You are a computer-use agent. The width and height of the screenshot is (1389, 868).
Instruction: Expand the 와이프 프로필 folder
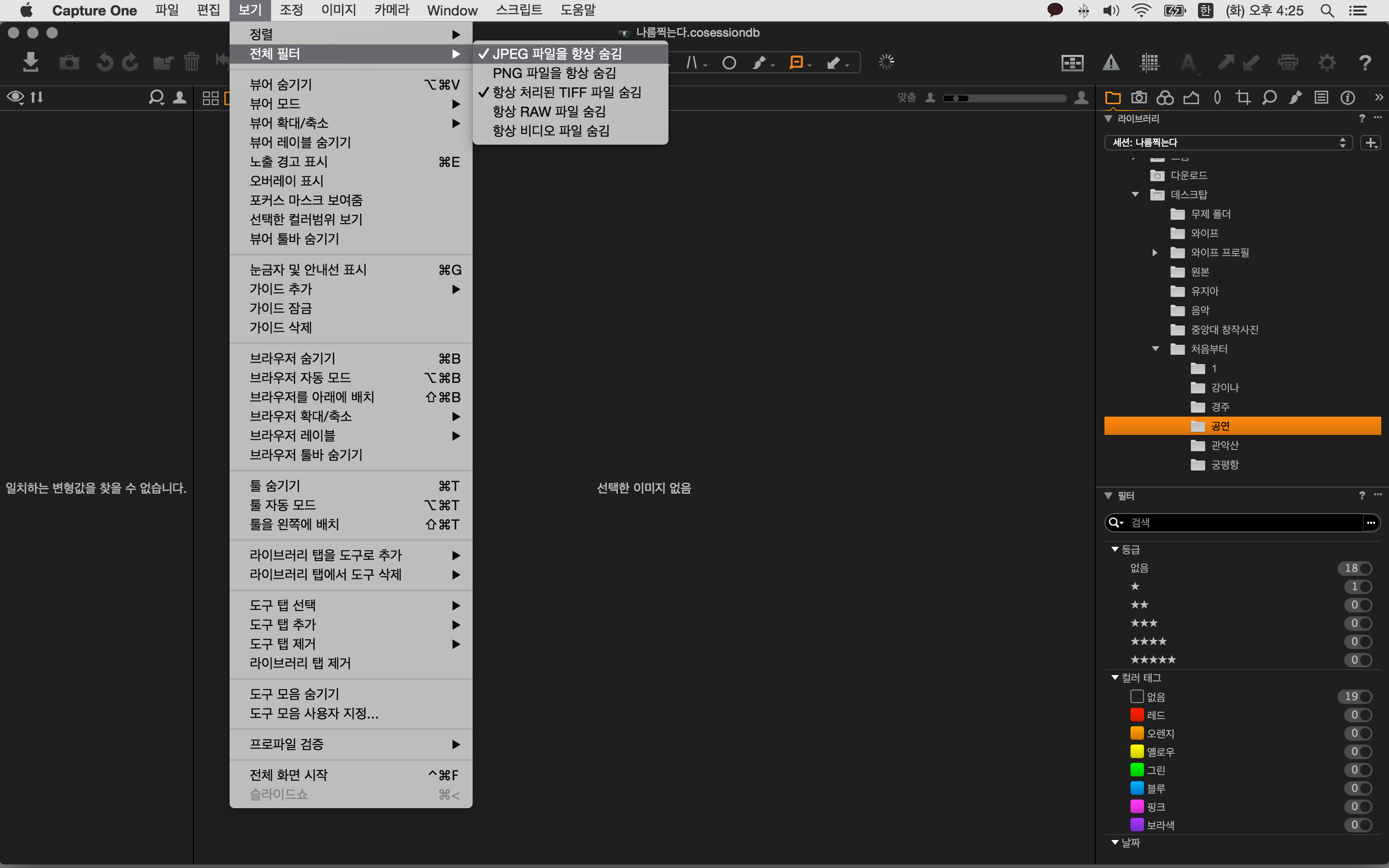tap(1155, 253)
